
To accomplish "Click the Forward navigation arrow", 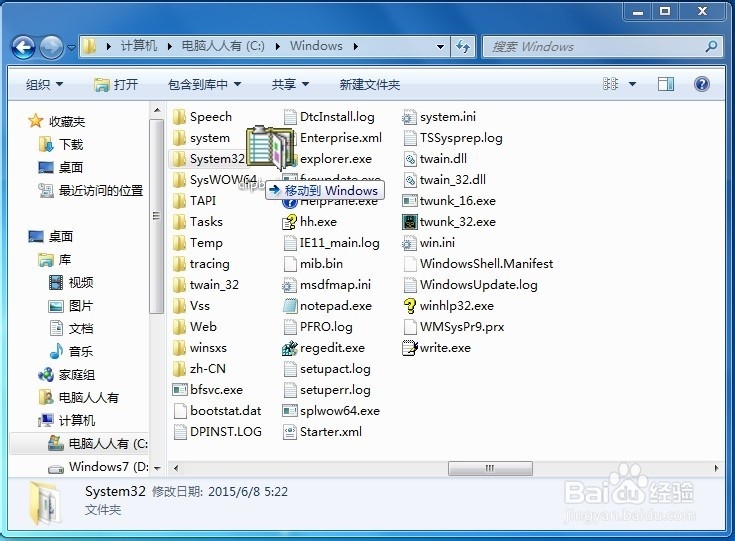I will point(51,47).
